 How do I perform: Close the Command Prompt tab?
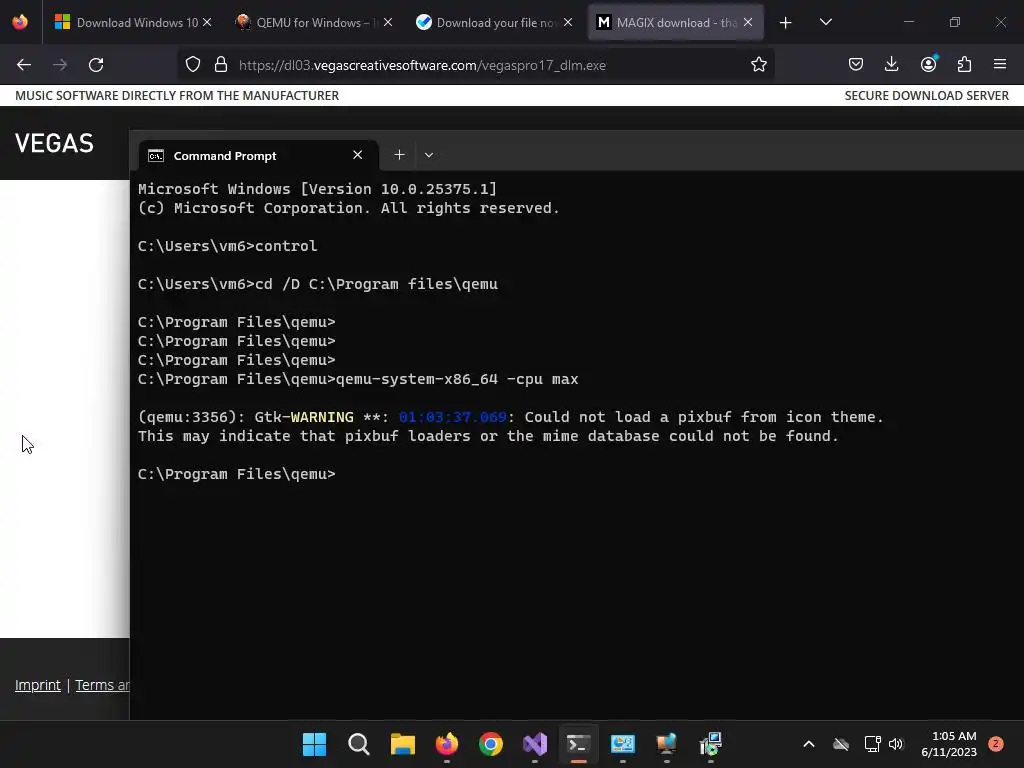(357, 155)
